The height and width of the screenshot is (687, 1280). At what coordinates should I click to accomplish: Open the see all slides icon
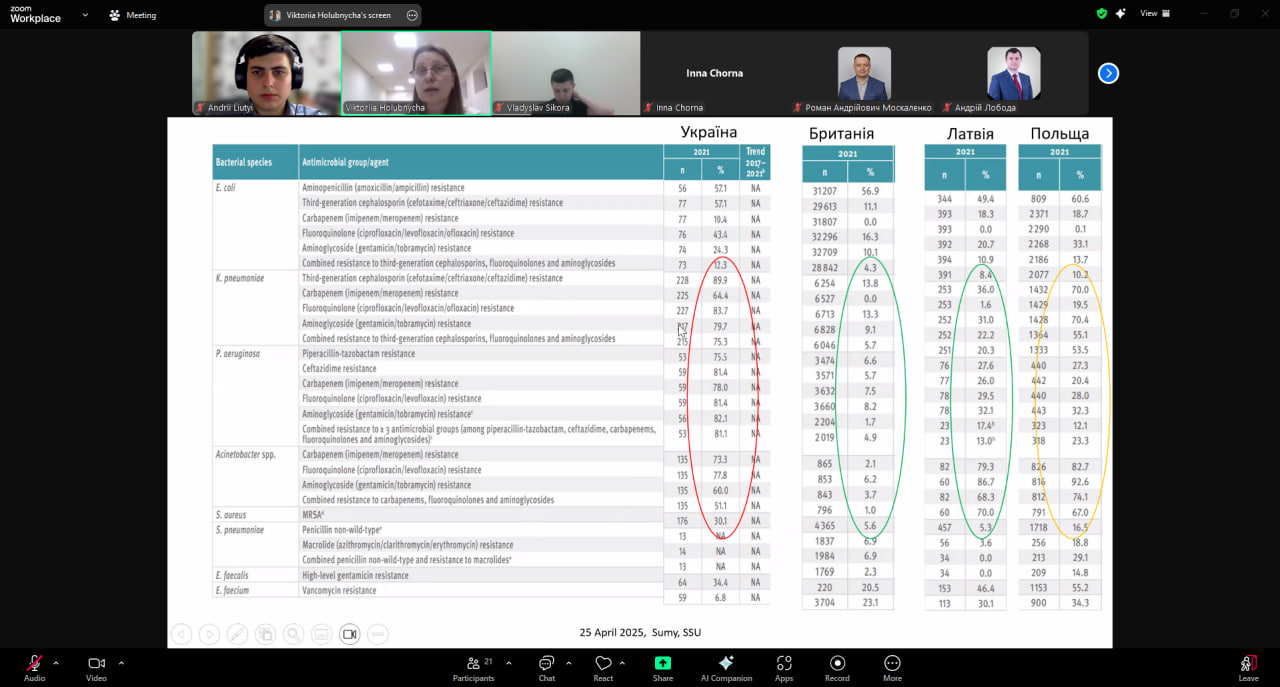265,633
